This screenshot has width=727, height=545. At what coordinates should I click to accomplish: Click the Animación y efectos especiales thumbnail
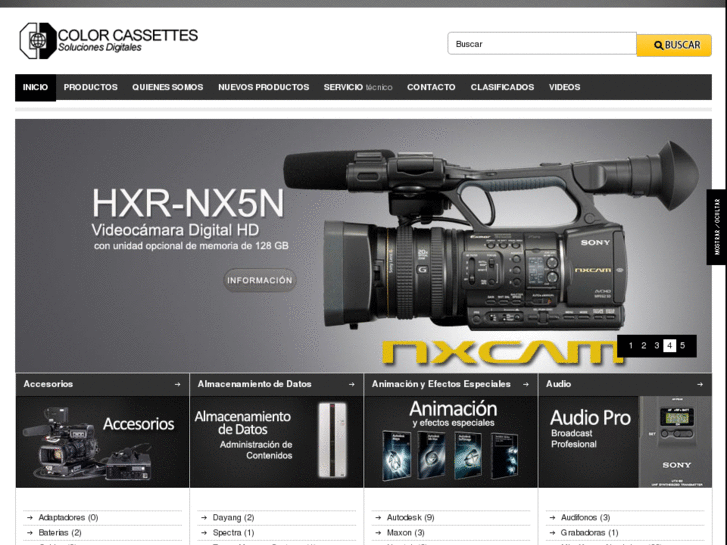click(x=451, y=442)
